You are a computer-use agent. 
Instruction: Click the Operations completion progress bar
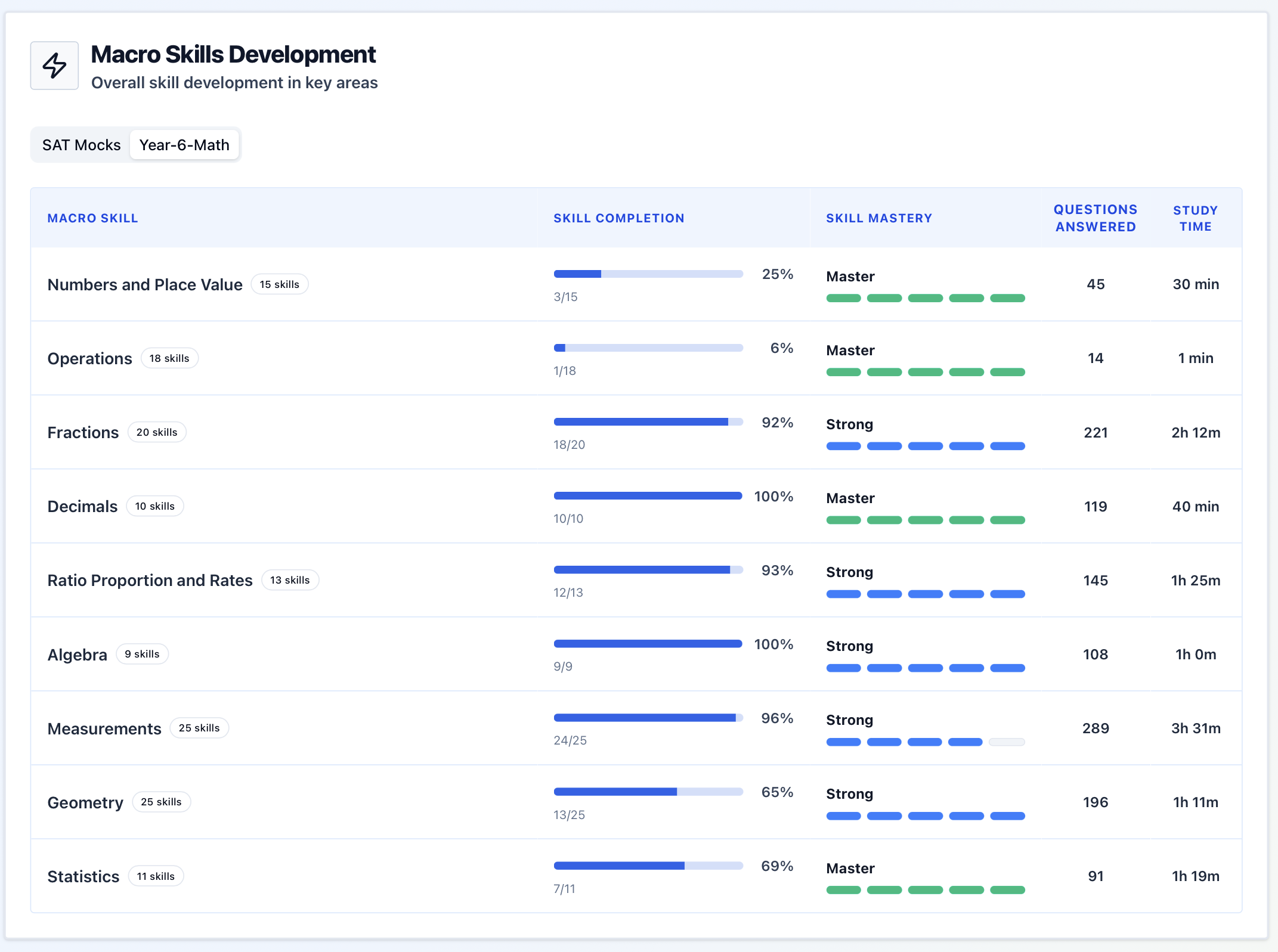pos(648,348)
